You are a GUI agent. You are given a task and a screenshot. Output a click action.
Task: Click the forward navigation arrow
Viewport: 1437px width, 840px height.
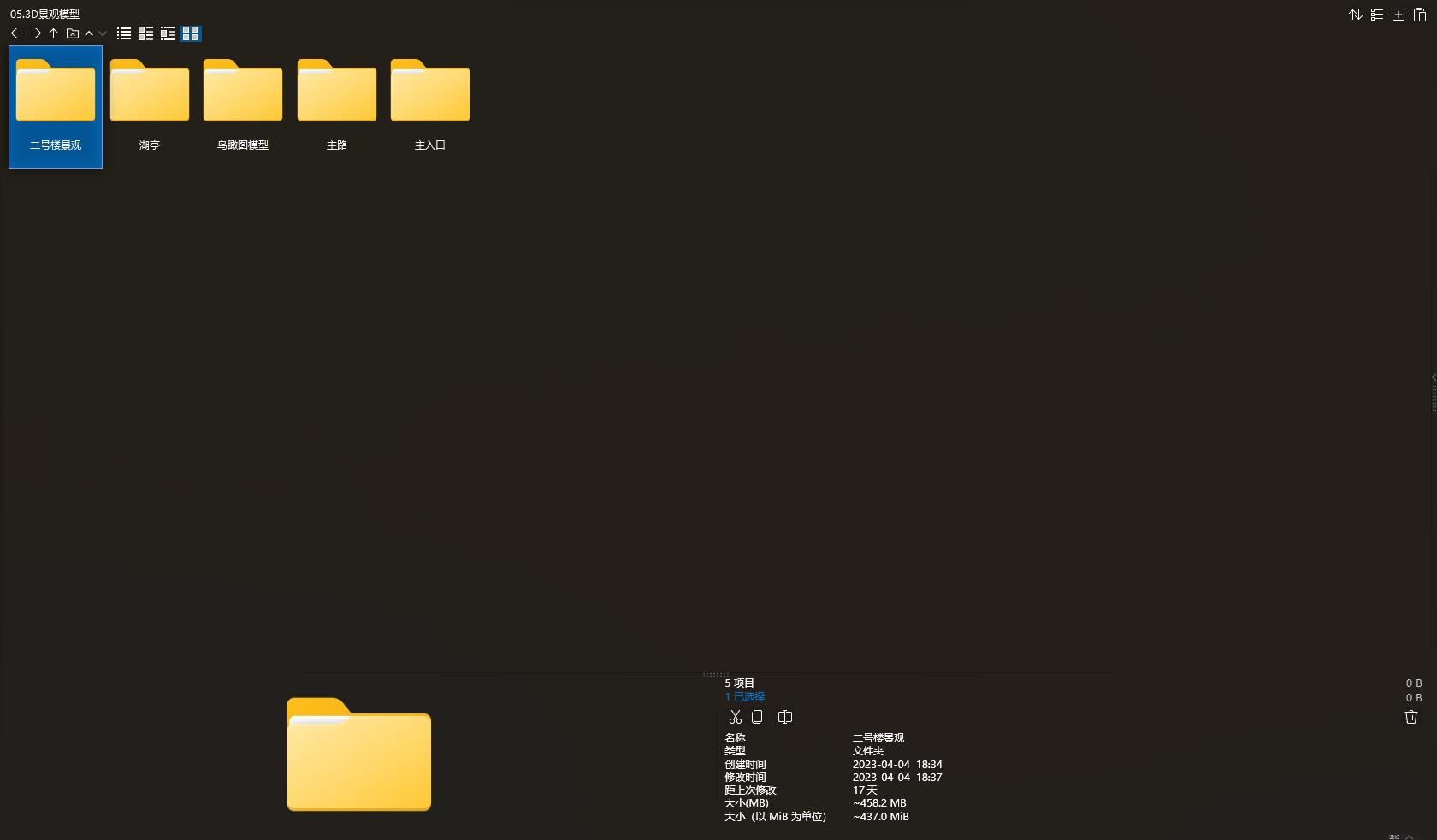[35, 33]
